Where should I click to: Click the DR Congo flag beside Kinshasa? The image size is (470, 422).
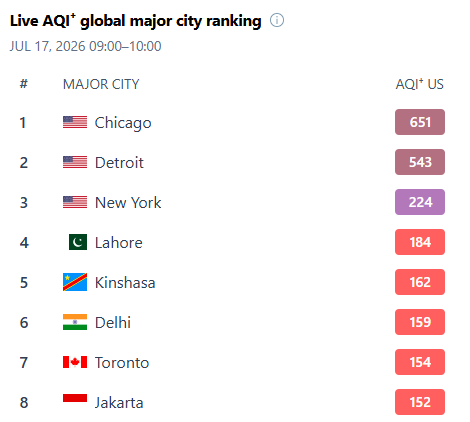75,282
